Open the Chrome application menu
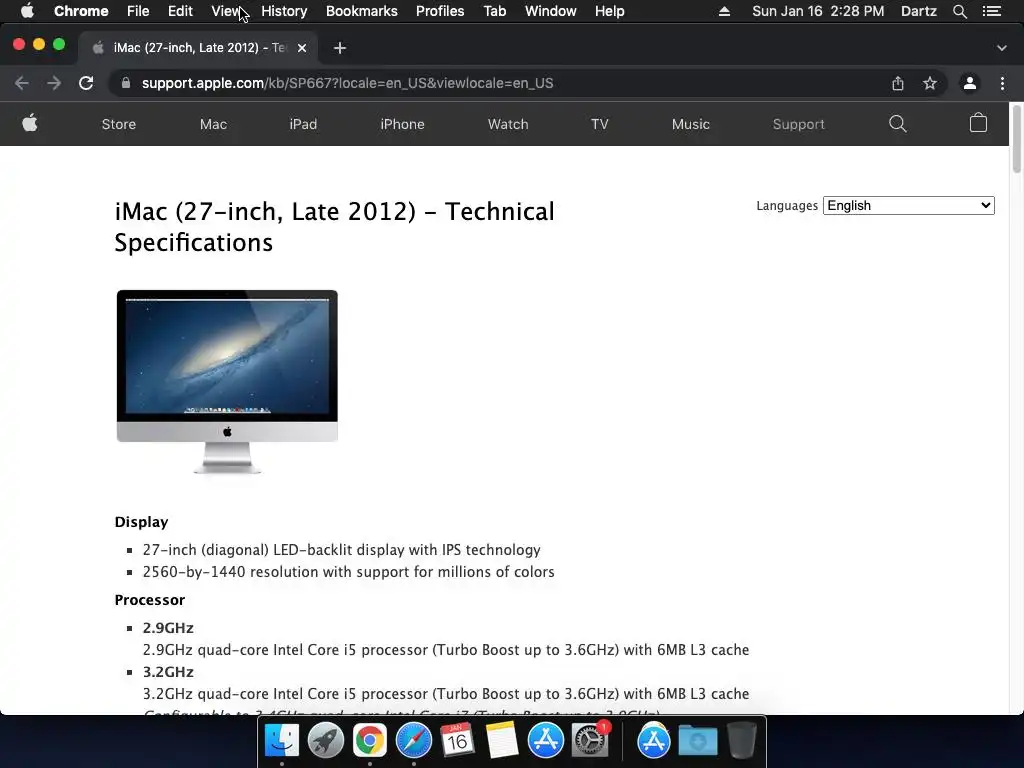The width and height of the screenshot is (1024, 768). pos(81,11)
